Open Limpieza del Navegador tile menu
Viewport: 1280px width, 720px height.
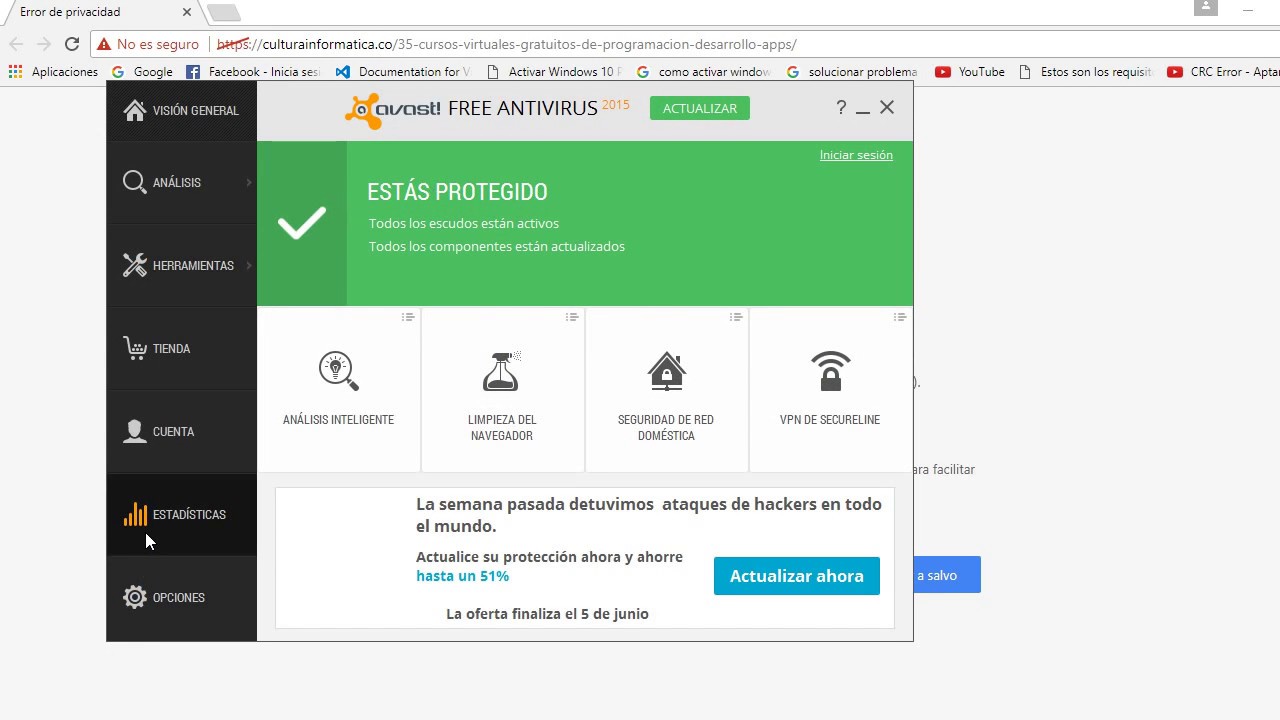coord(572,317)
